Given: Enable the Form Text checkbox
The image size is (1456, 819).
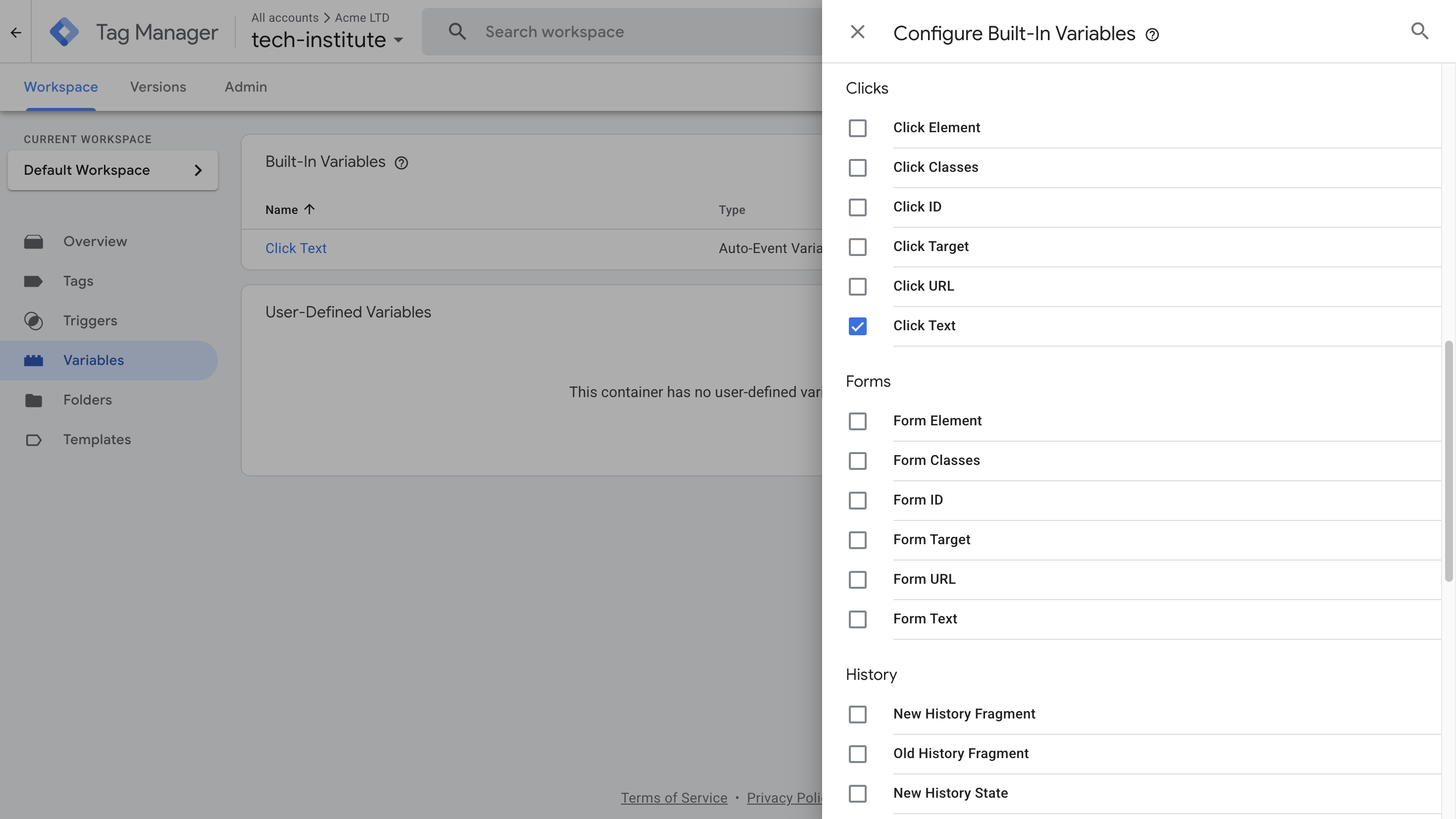Looking at the screenshot, I should coord(857,618).
